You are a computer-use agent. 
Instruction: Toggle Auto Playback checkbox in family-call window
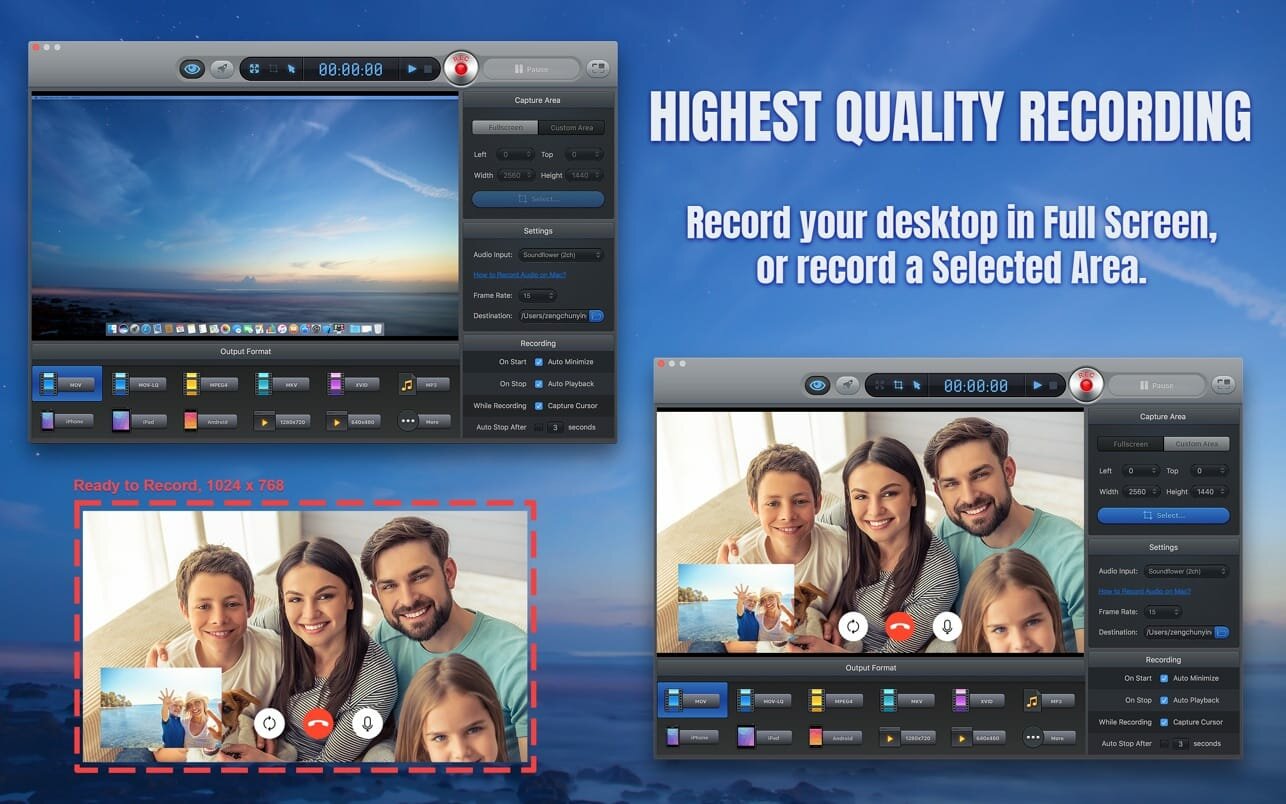[1164, 700]
